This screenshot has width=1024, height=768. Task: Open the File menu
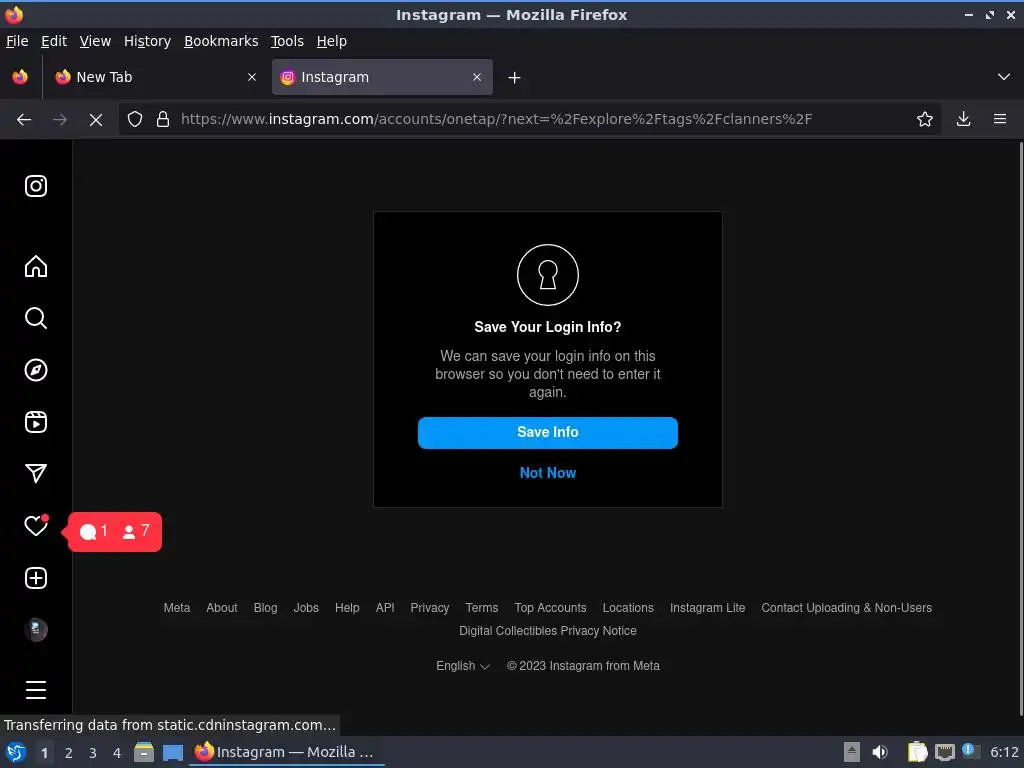pos(17,41)
